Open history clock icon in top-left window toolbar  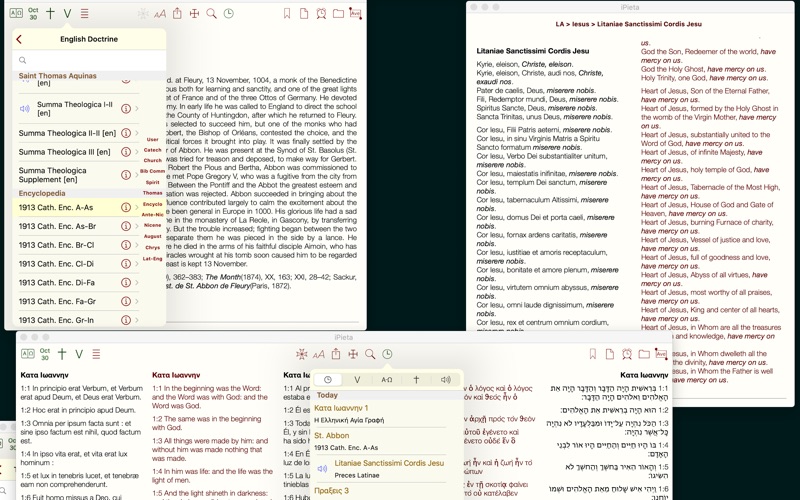pyautogui.click(x=229, y=14)
